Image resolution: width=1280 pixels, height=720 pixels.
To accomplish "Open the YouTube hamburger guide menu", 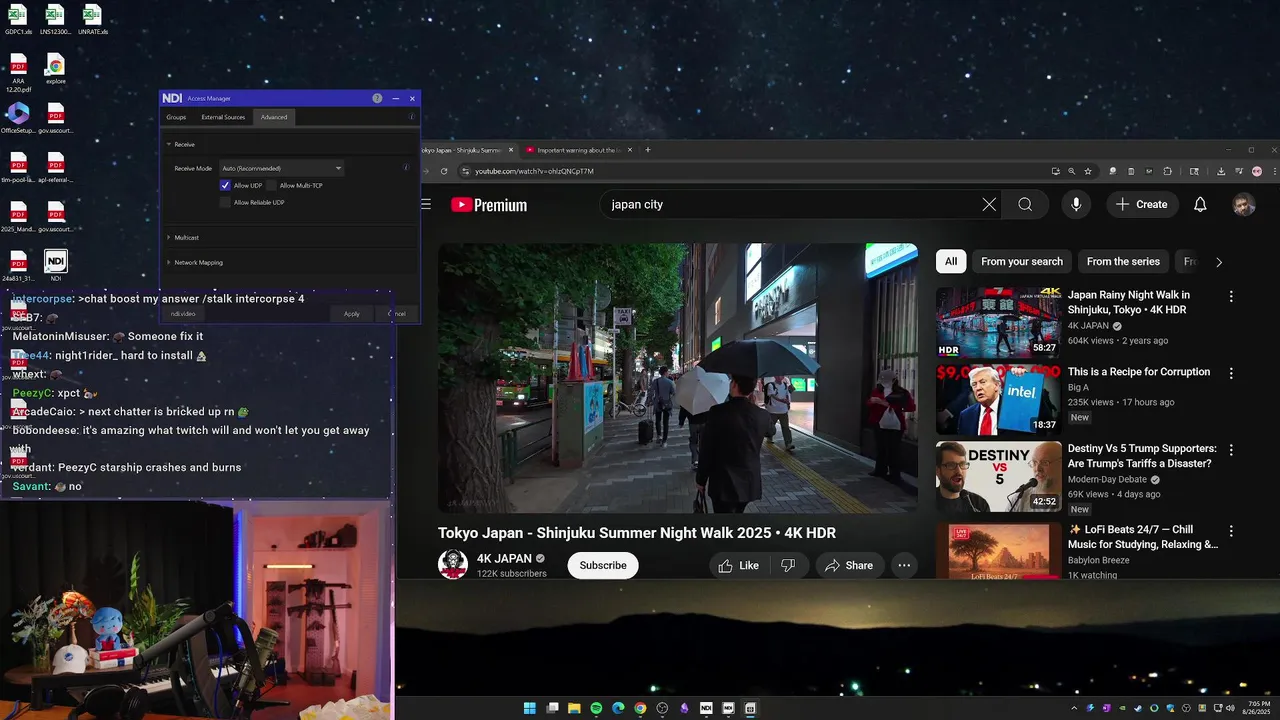I will pyautogui.click(x=426, y=204).
